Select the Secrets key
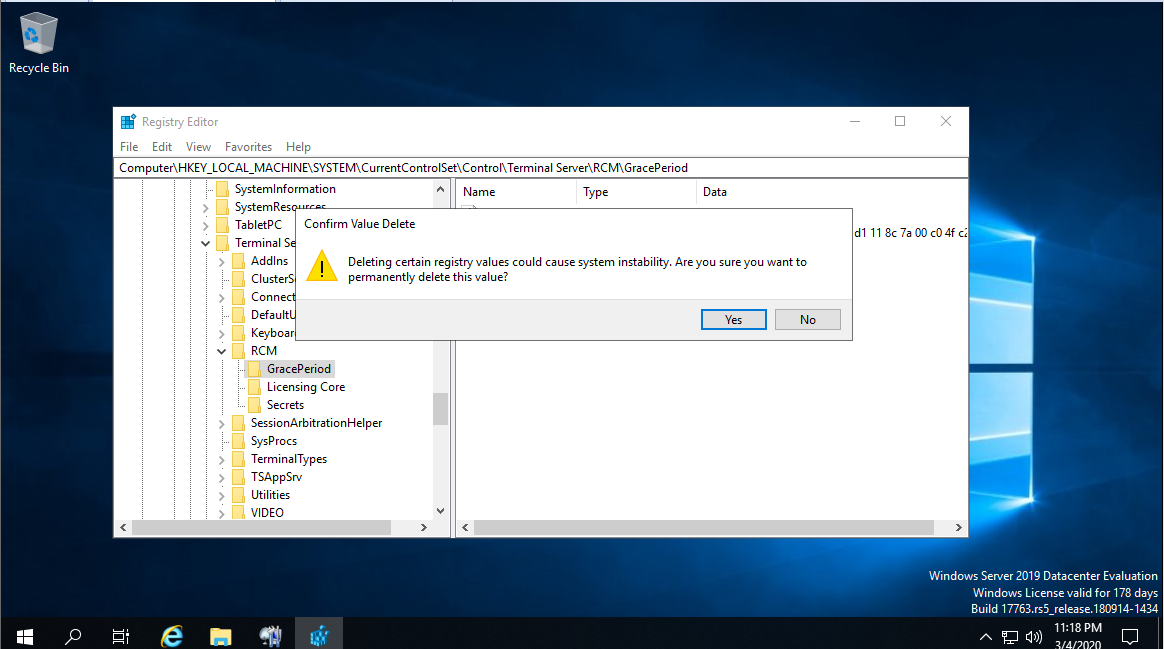Image resolution: width=1164 pixels, height=649 pixels. pyautogui.click(x=285, y=405)
